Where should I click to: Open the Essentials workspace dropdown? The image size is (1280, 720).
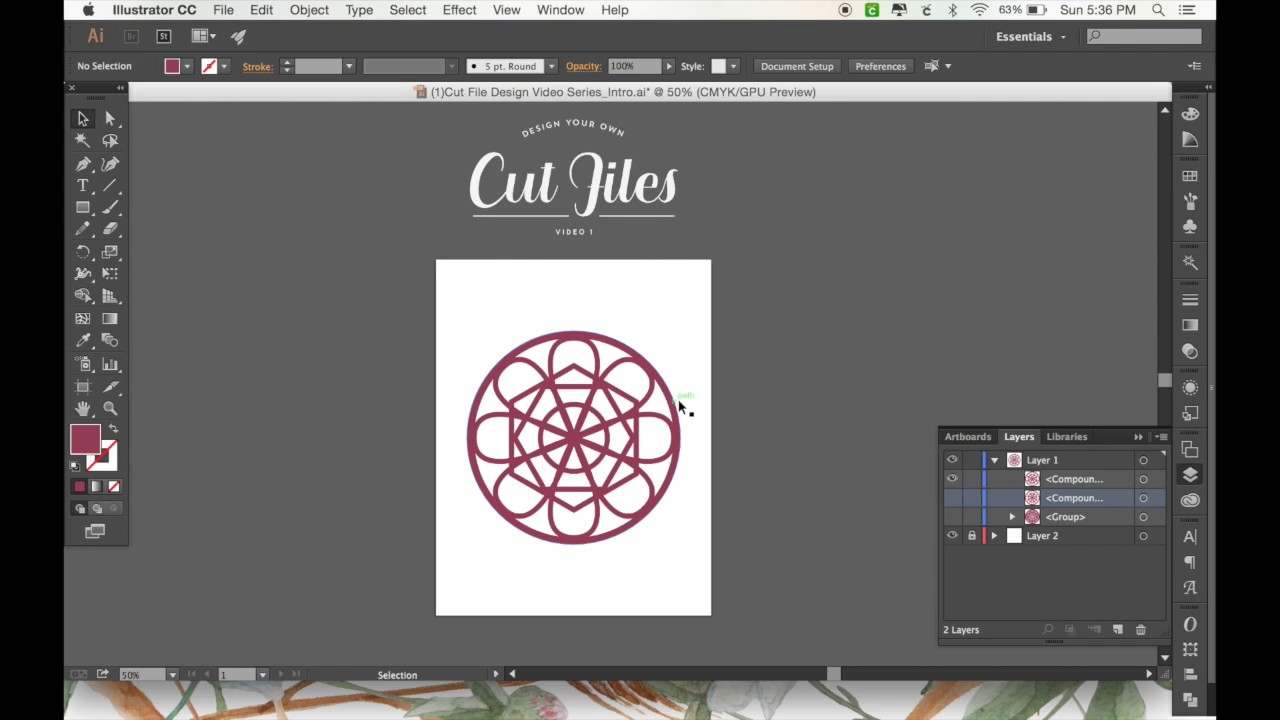pyautogui.click(x=1031, y=37)
